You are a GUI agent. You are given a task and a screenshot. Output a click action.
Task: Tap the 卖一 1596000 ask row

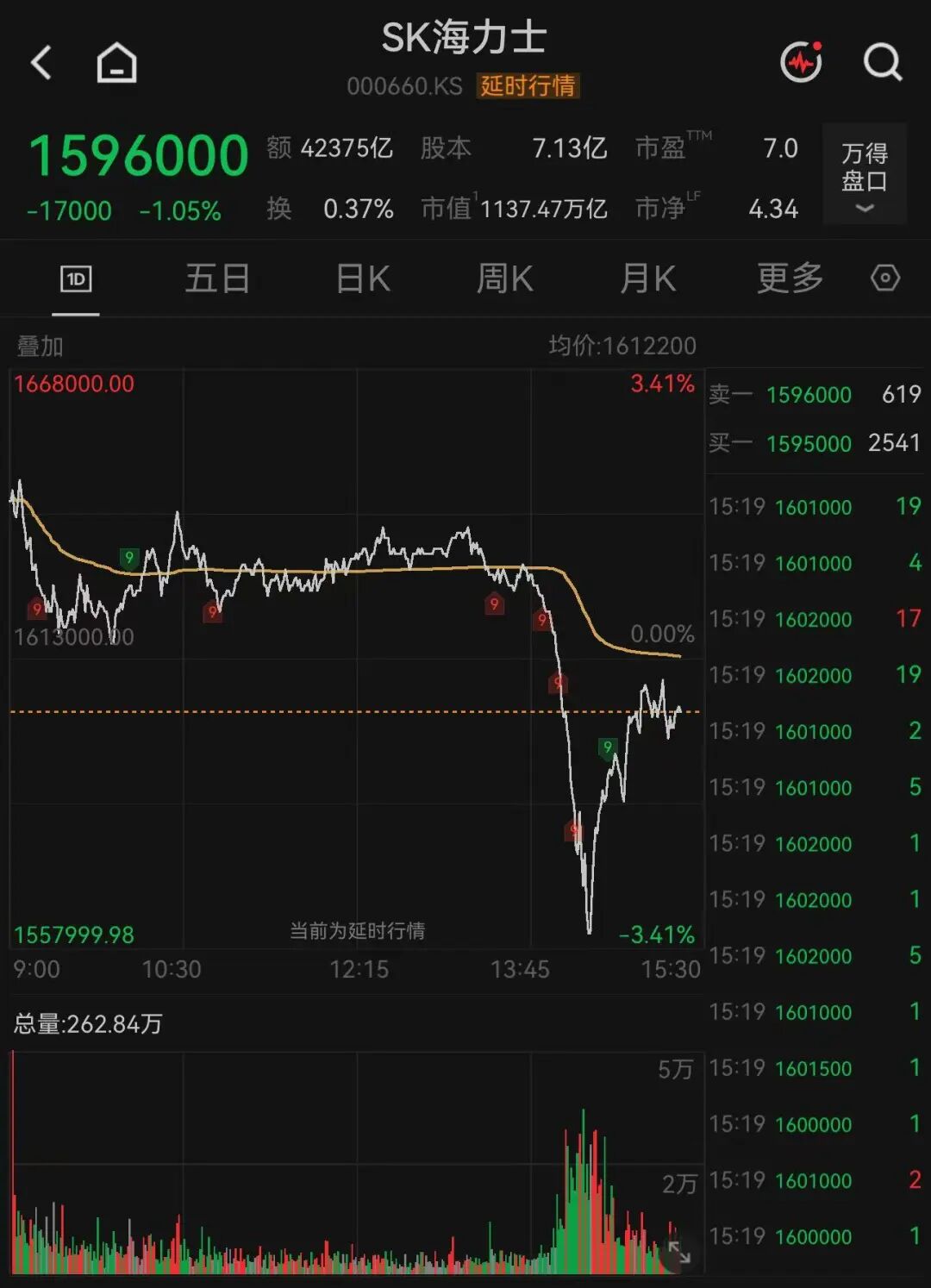click(x=815, y=394)
